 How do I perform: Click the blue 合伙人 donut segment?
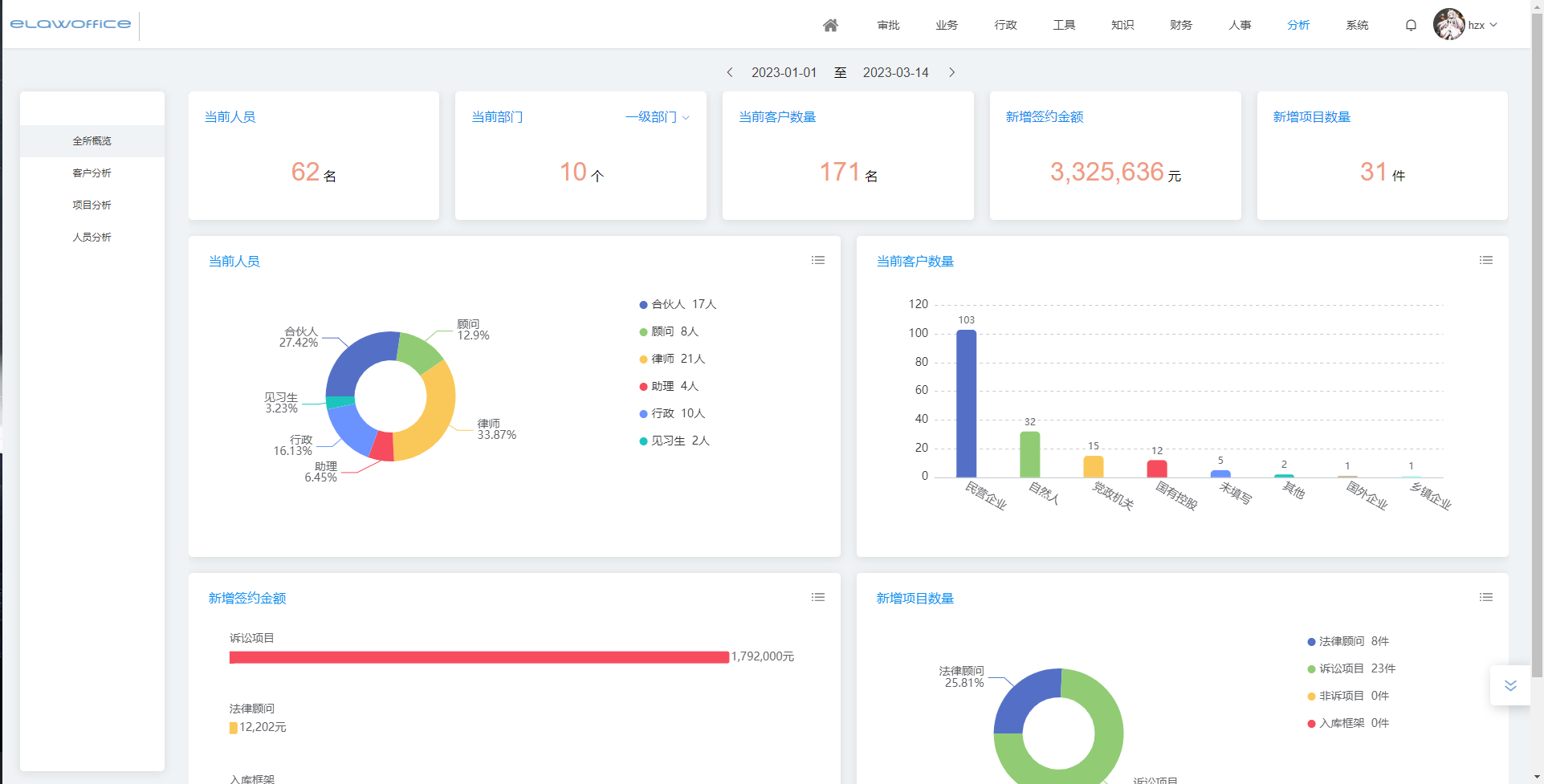356,357
